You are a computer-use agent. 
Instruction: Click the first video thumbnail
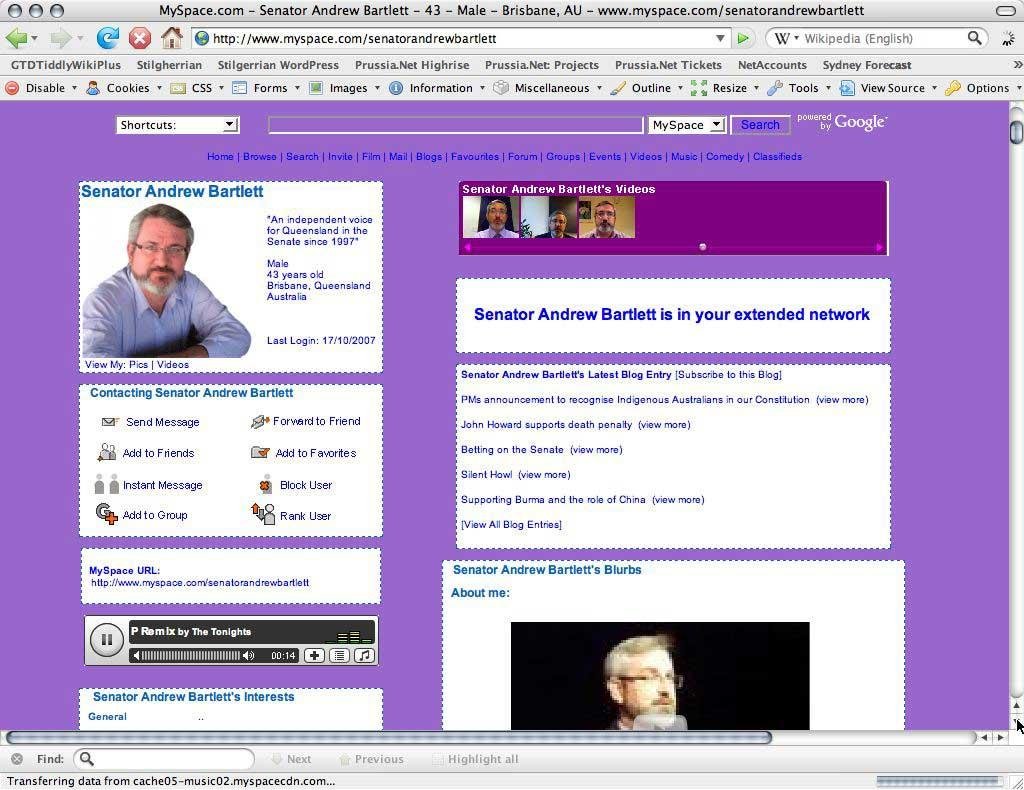click(491, 217)
